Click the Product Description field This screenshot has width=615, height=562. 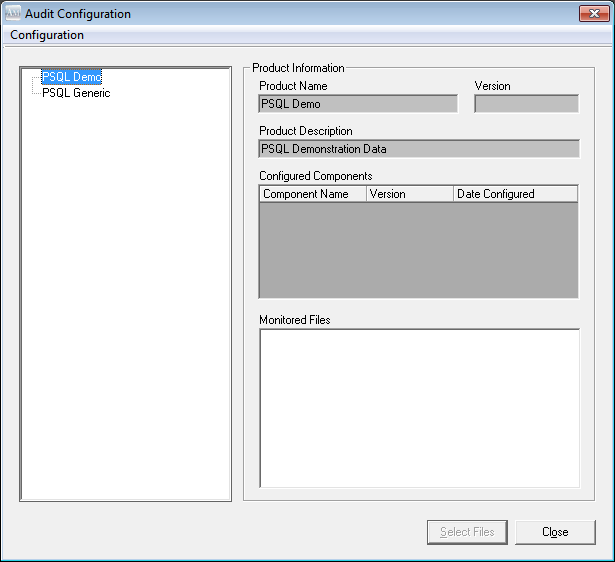point(418,149)
